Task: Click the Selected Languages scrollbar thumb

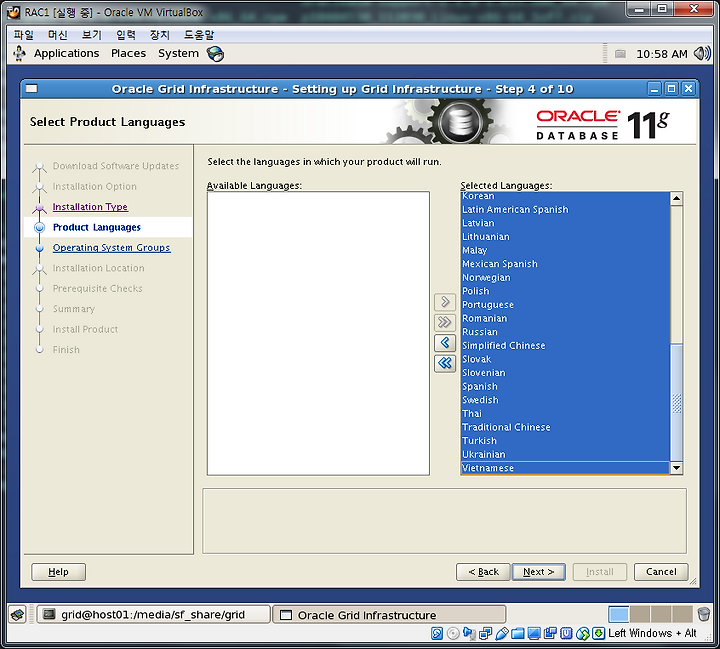Action: point(676,402)
